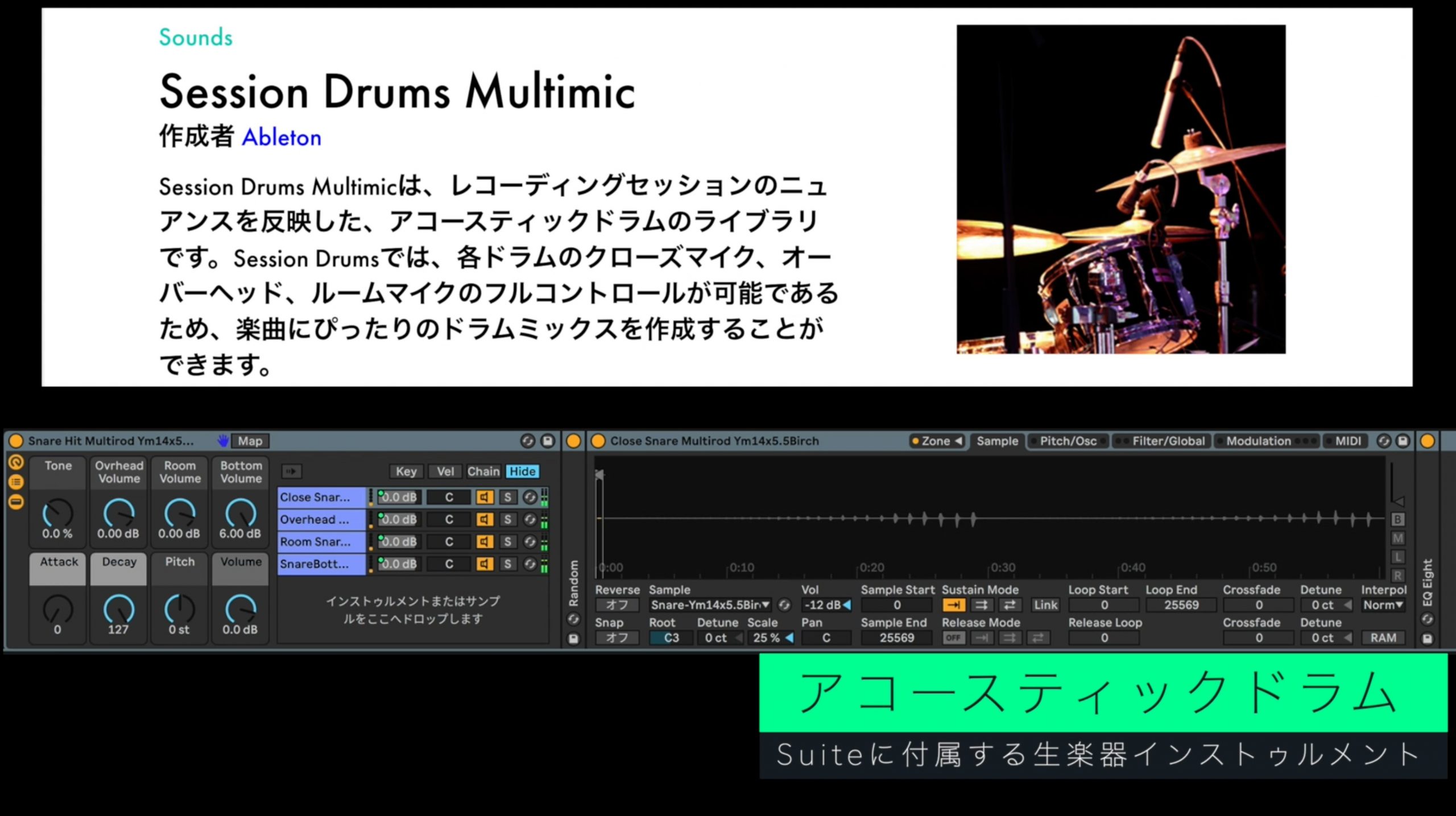Screen dimensions: 1456x816
Task: Switch to the Sample tab
Action: [997, 441]
